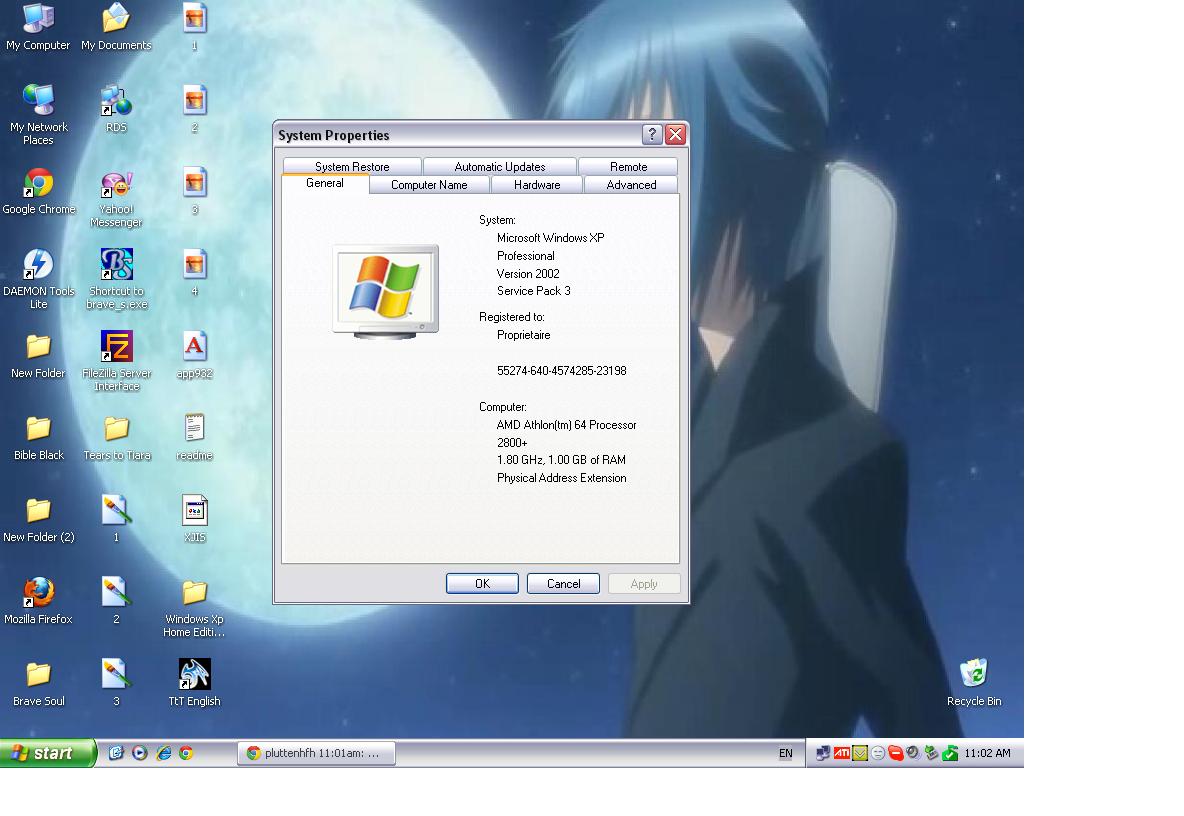The image size is (1184, 816).
Task: Select the orange document icon labeled 4
Action: click(194, 273)
